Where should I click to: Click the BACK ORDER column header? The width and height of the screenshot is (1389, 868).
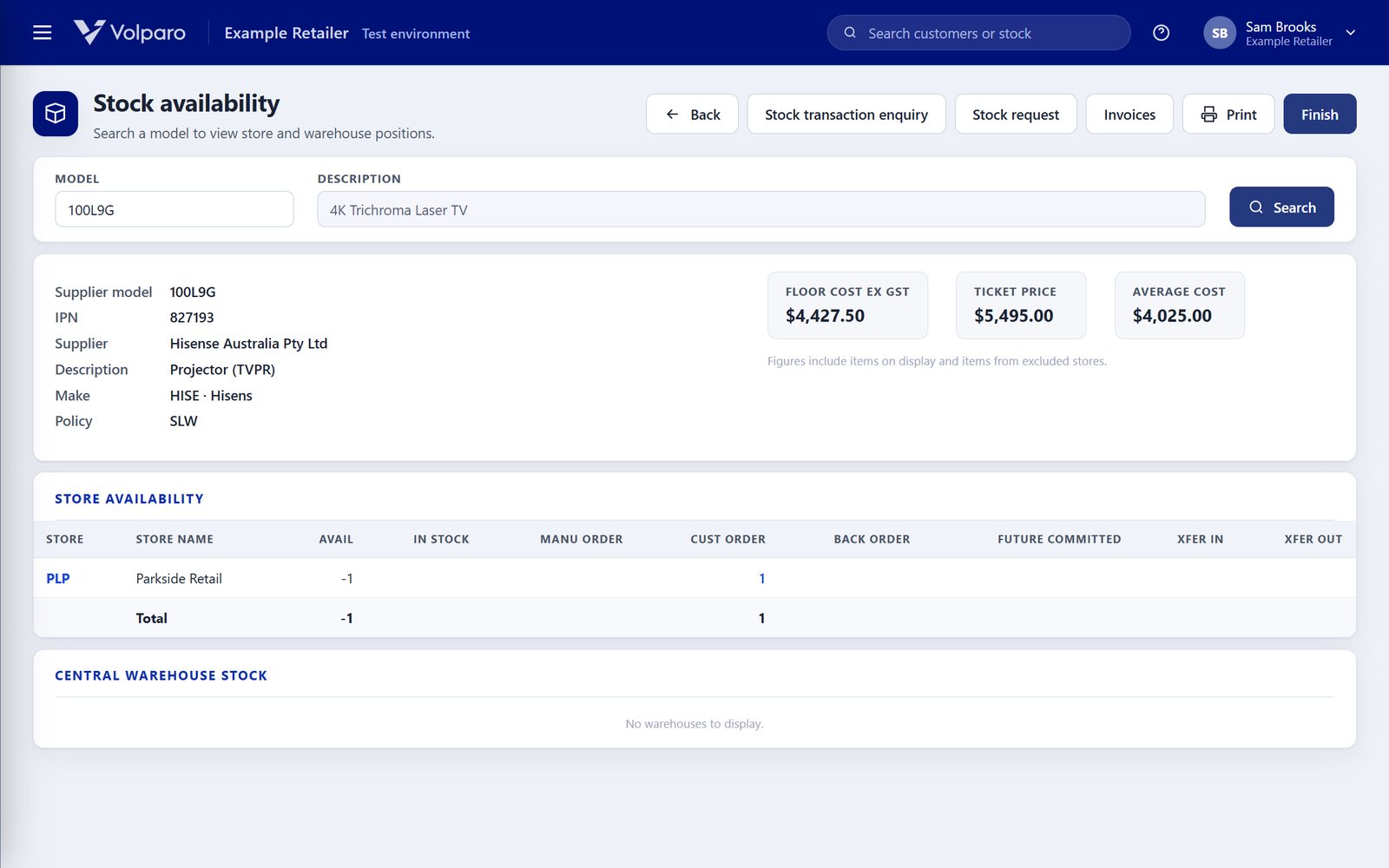tap(872, 539)
